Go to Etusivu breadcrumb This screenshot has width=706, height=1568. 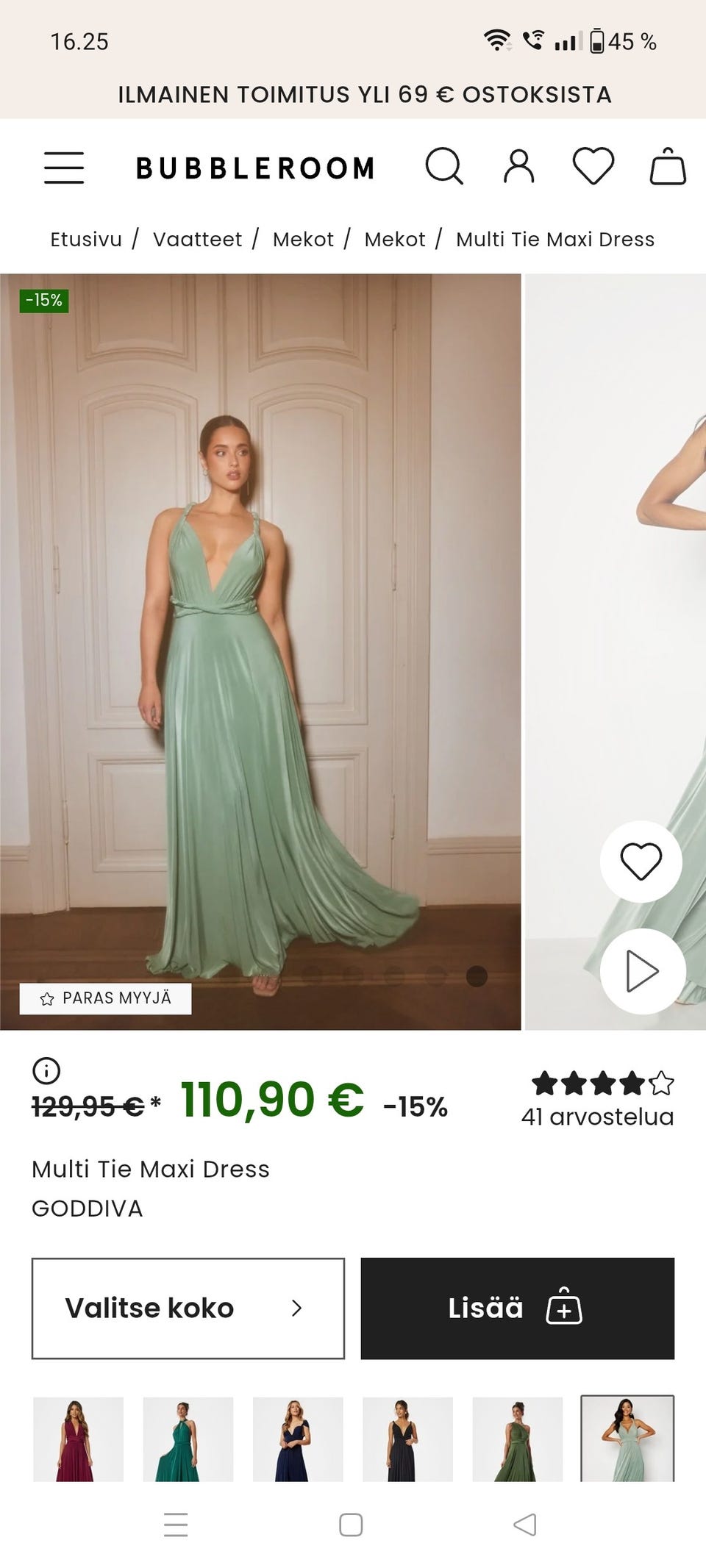[85, 240]
